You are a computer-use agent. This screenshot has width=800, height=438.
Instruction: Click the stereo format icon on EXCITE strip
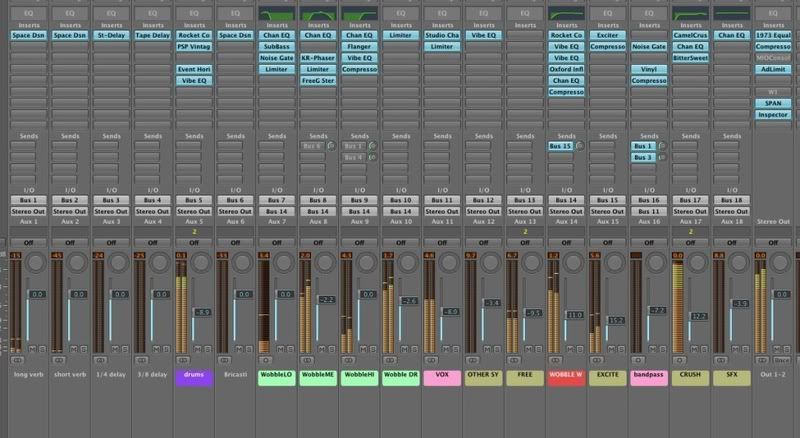[596, 360]
